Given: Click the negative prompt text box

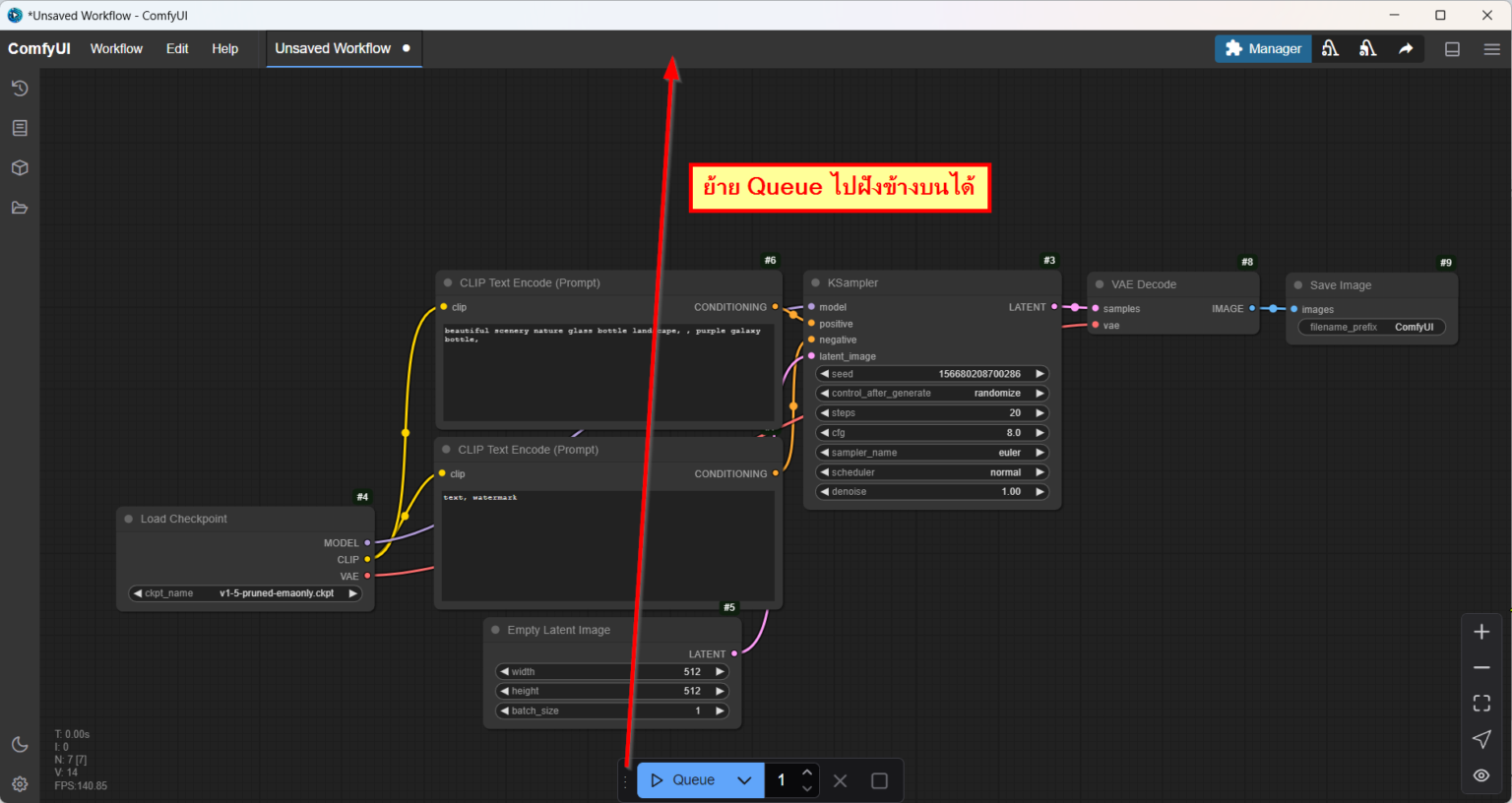Looking at the screenshot, I should pos(607,546).
